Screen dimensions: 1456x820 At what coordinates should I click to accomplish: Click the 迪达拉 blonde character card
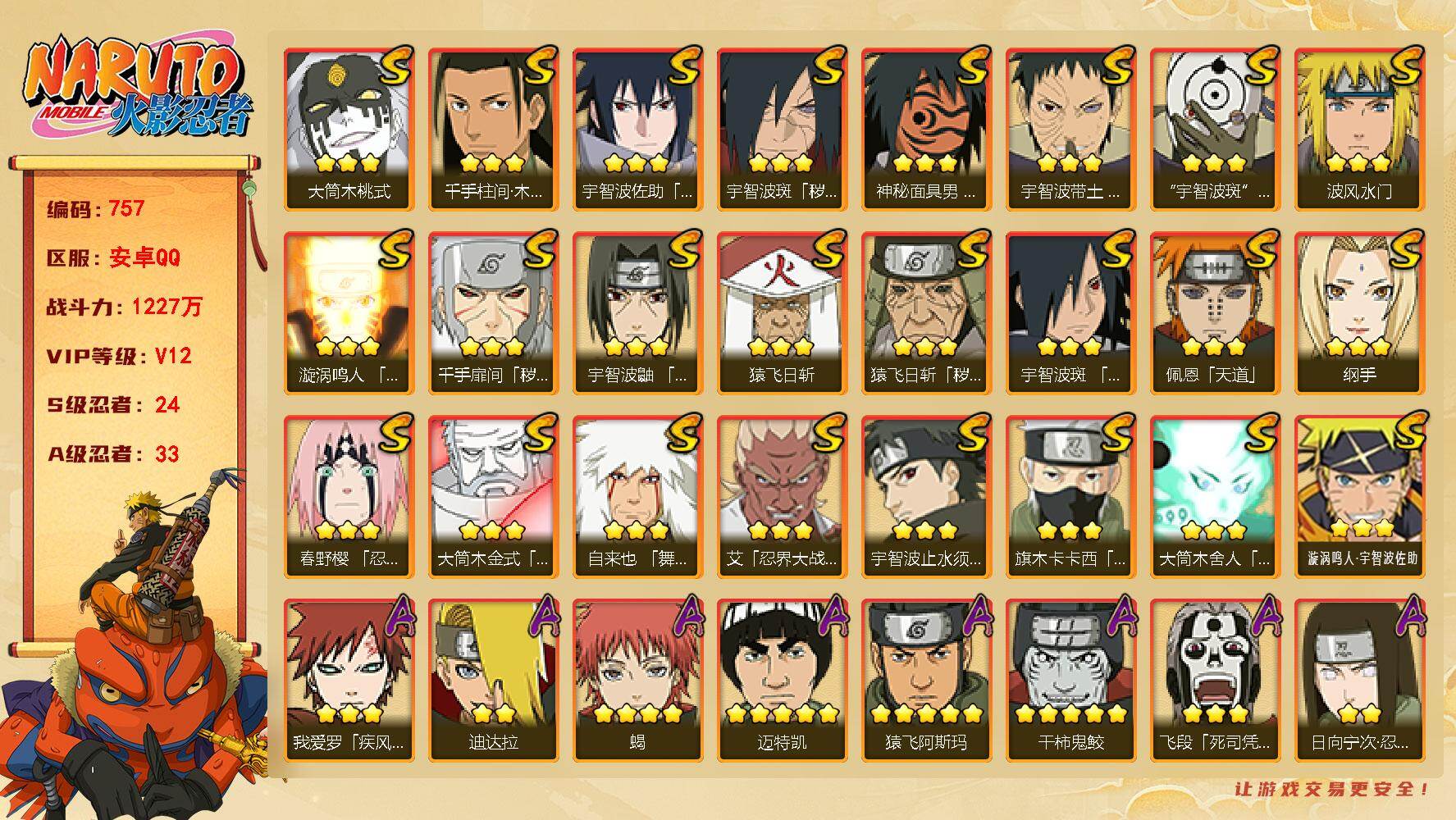(x=493, y=680)
